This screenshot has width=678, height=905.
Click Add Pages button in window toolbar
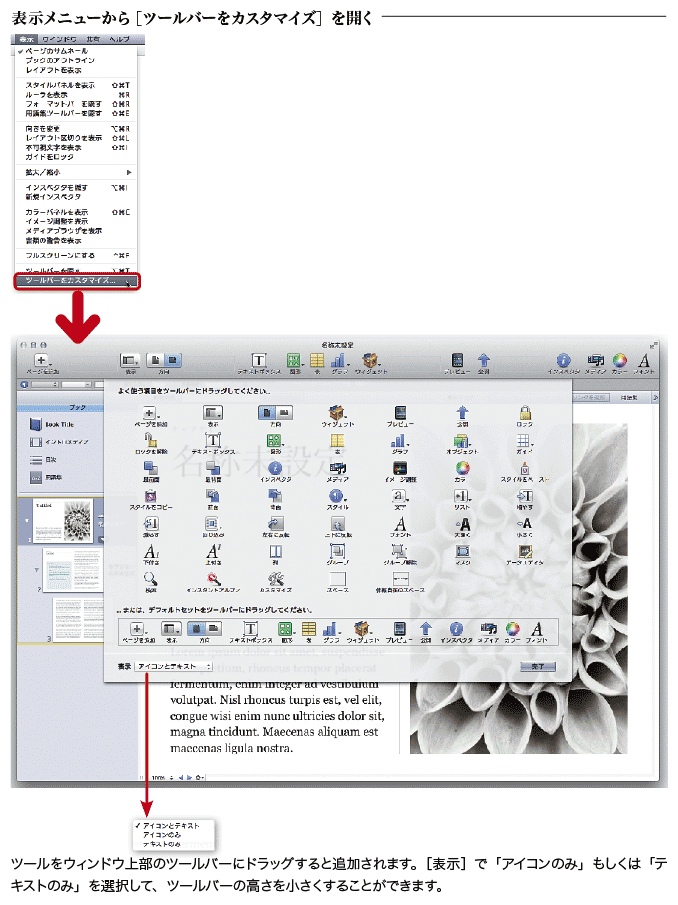pyautogui.click(x=42, y=361)
